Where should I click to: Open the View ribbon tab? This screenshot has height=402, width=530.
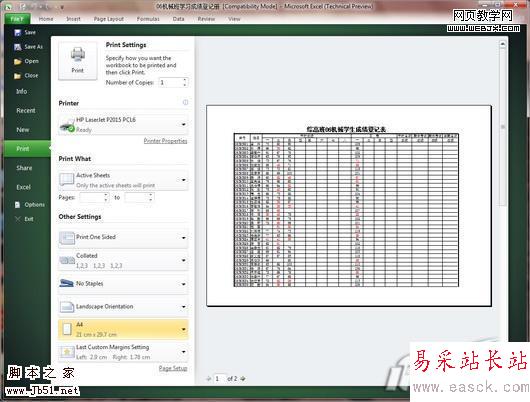234,19
